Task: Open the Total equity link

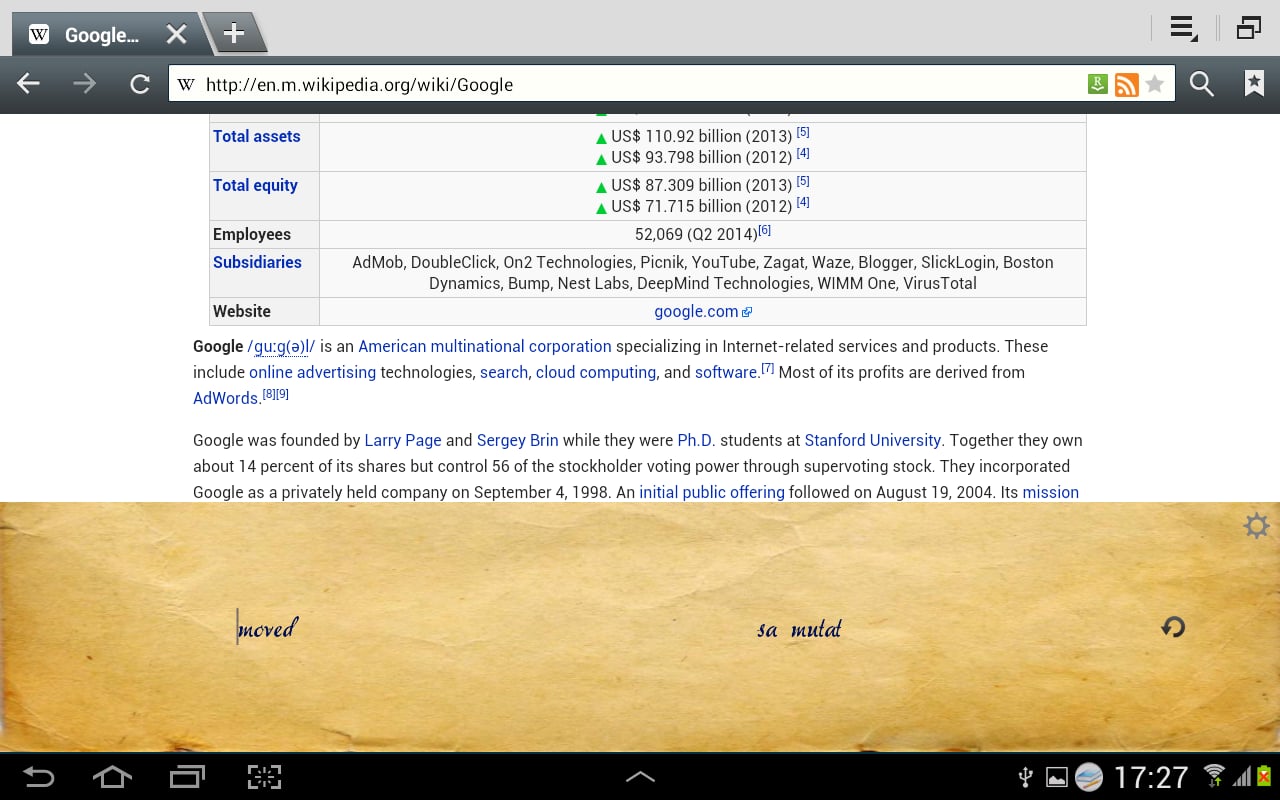Action: point(255,185)
